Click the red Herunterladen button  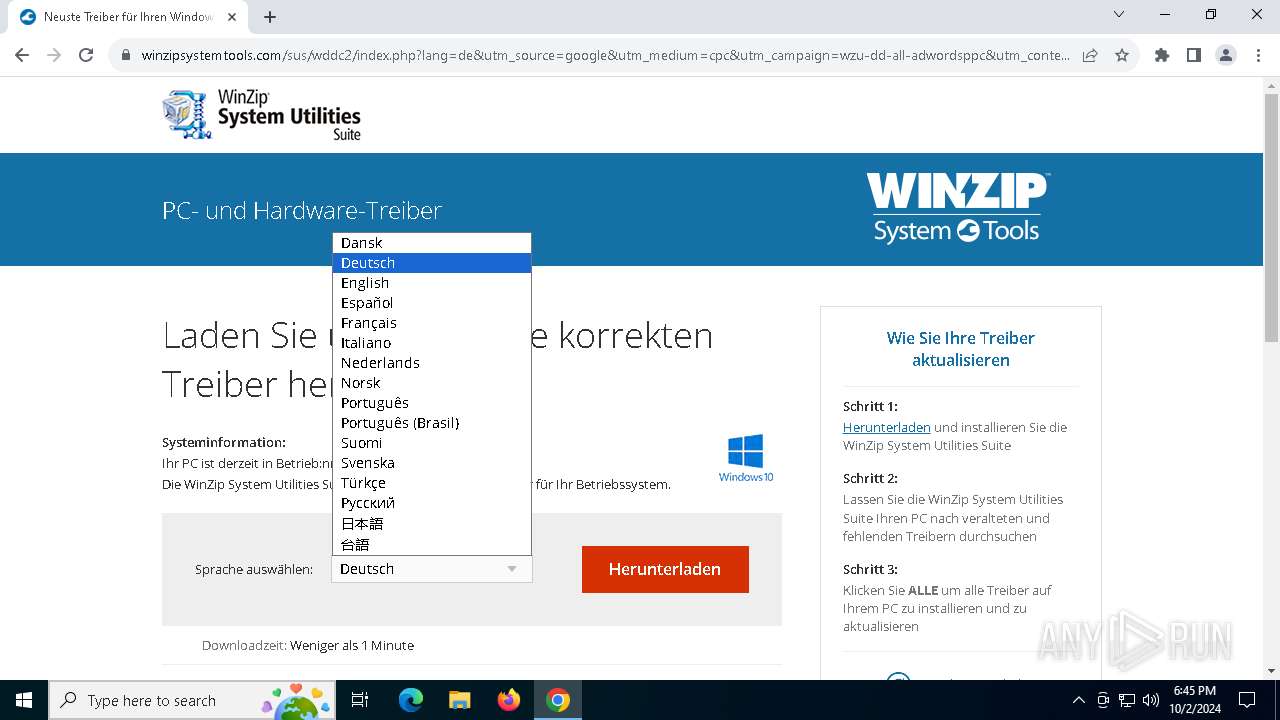[x=665, y=569]
